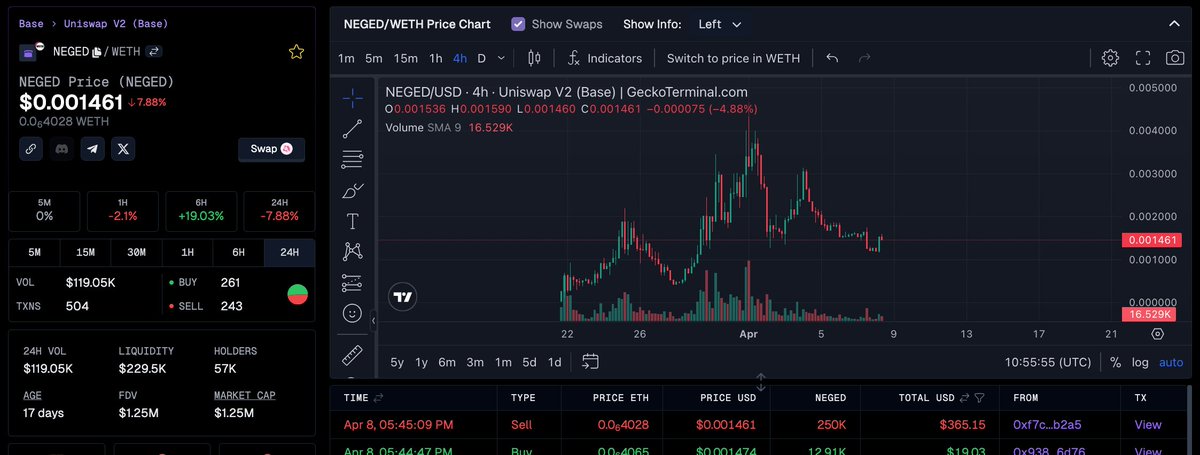The height and width of the screenshot is (455, 1200).
Task: Open the Discord link icon
Action: tap(62, 149)
